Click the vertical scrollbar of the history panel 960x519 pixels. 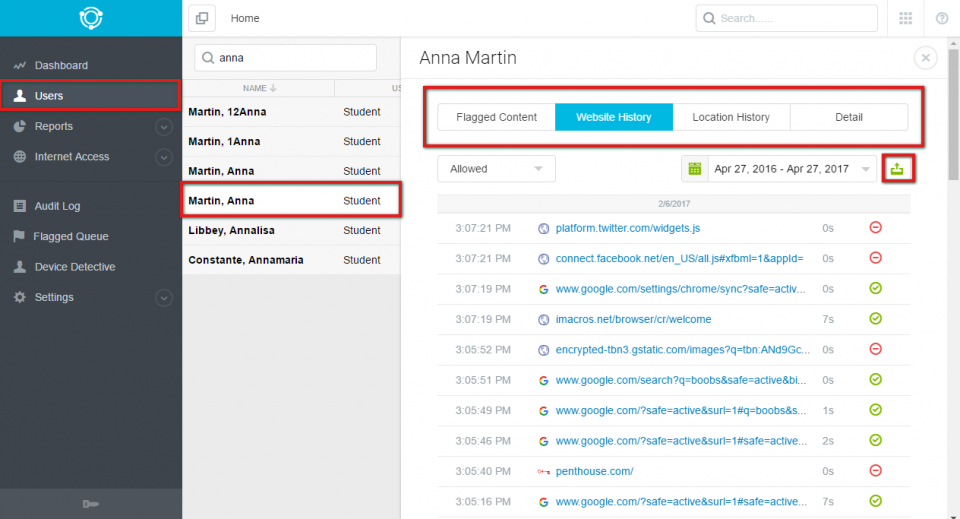click(953, 115)
